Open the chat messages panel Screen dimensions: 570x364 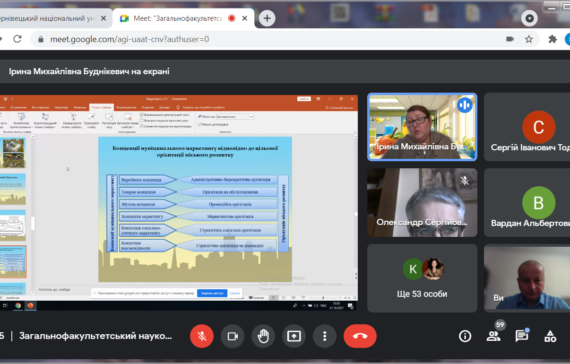coord(522,336)
